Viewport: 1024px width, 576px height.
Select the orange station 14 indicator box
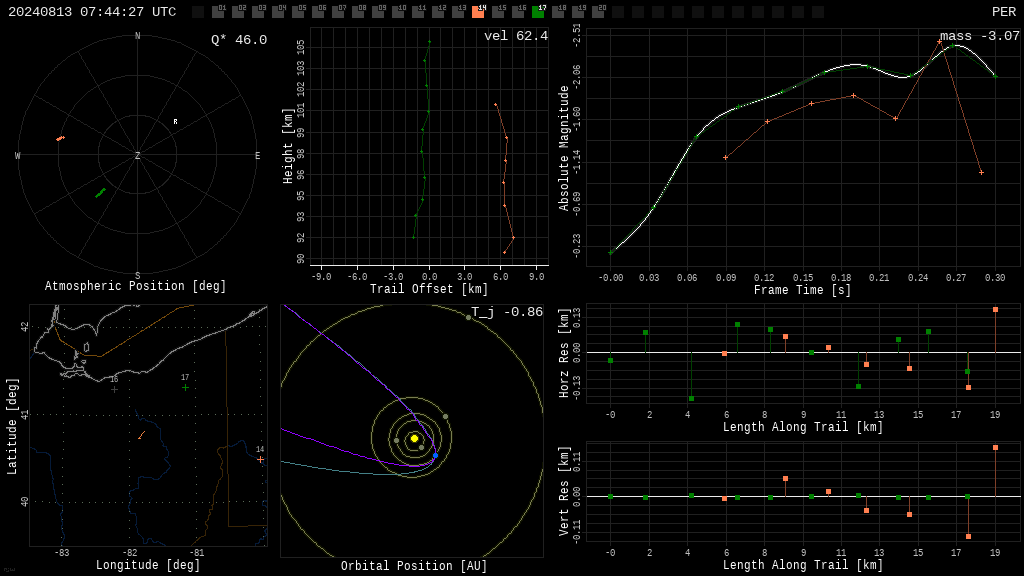tap(479, 12)
